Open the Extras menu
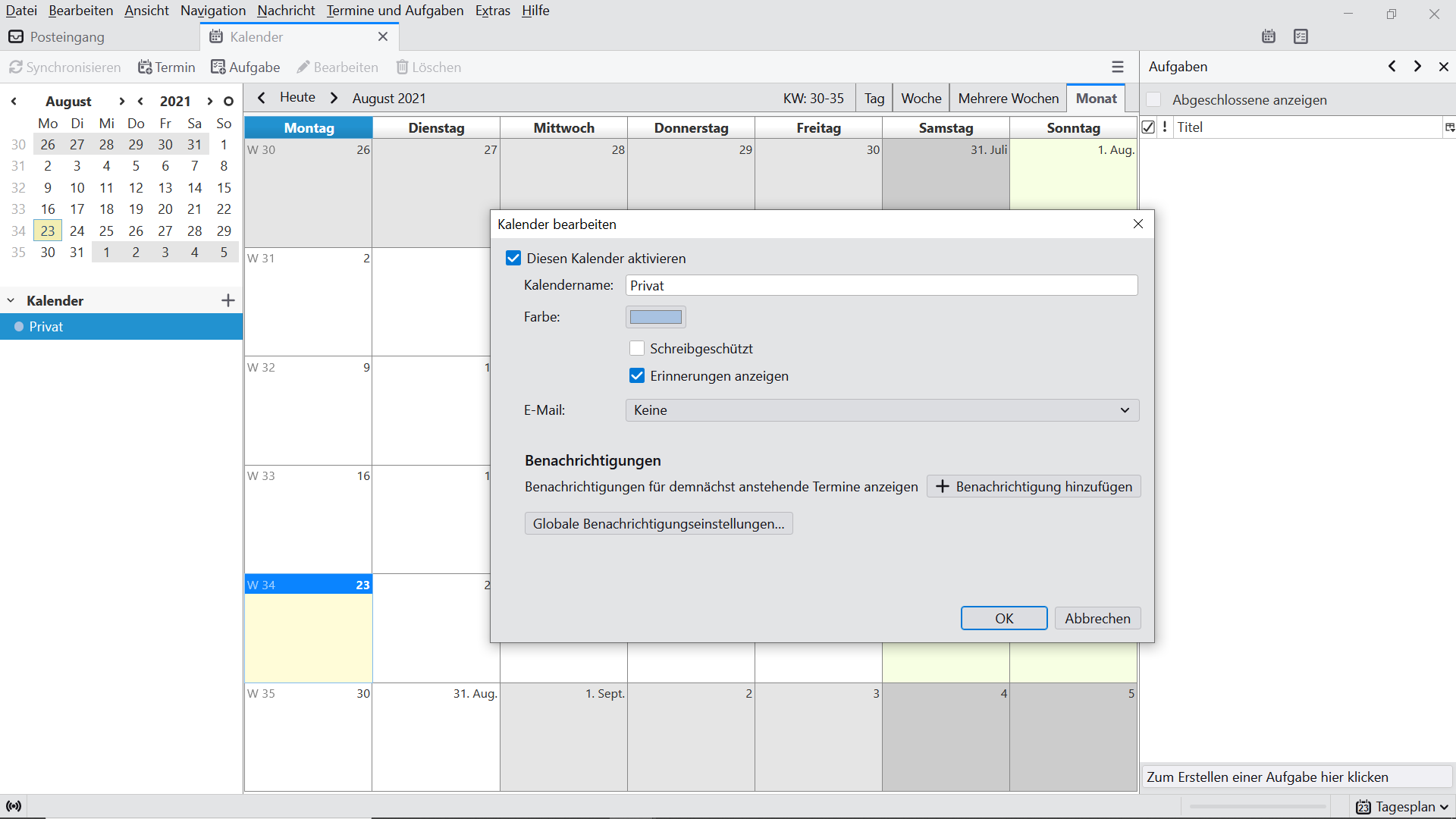The height and width of the screenshot is (819, 1456). pos(493,11)
